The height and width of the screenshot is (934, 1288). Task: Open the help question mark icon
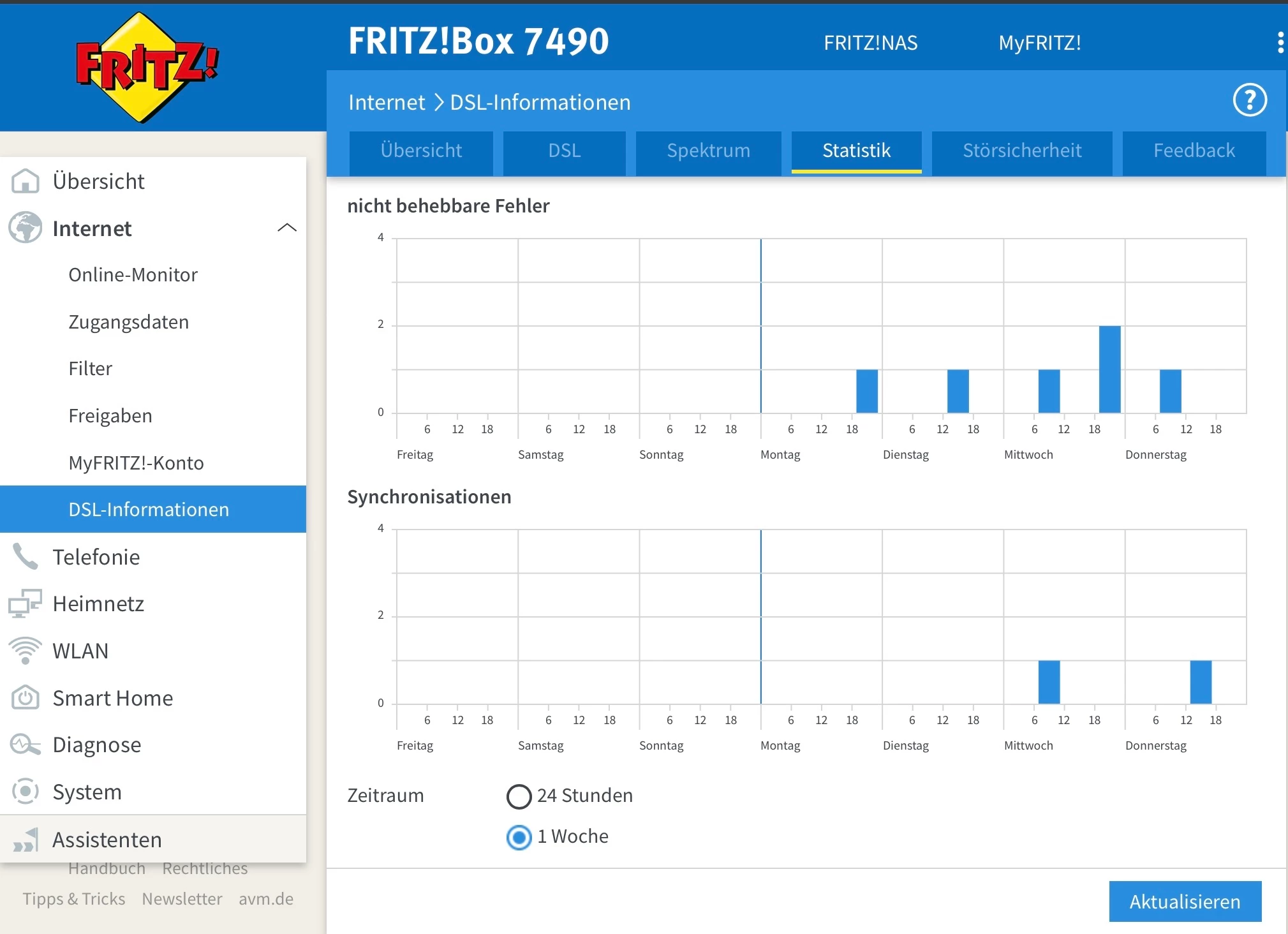click(x=1249, y=100)
